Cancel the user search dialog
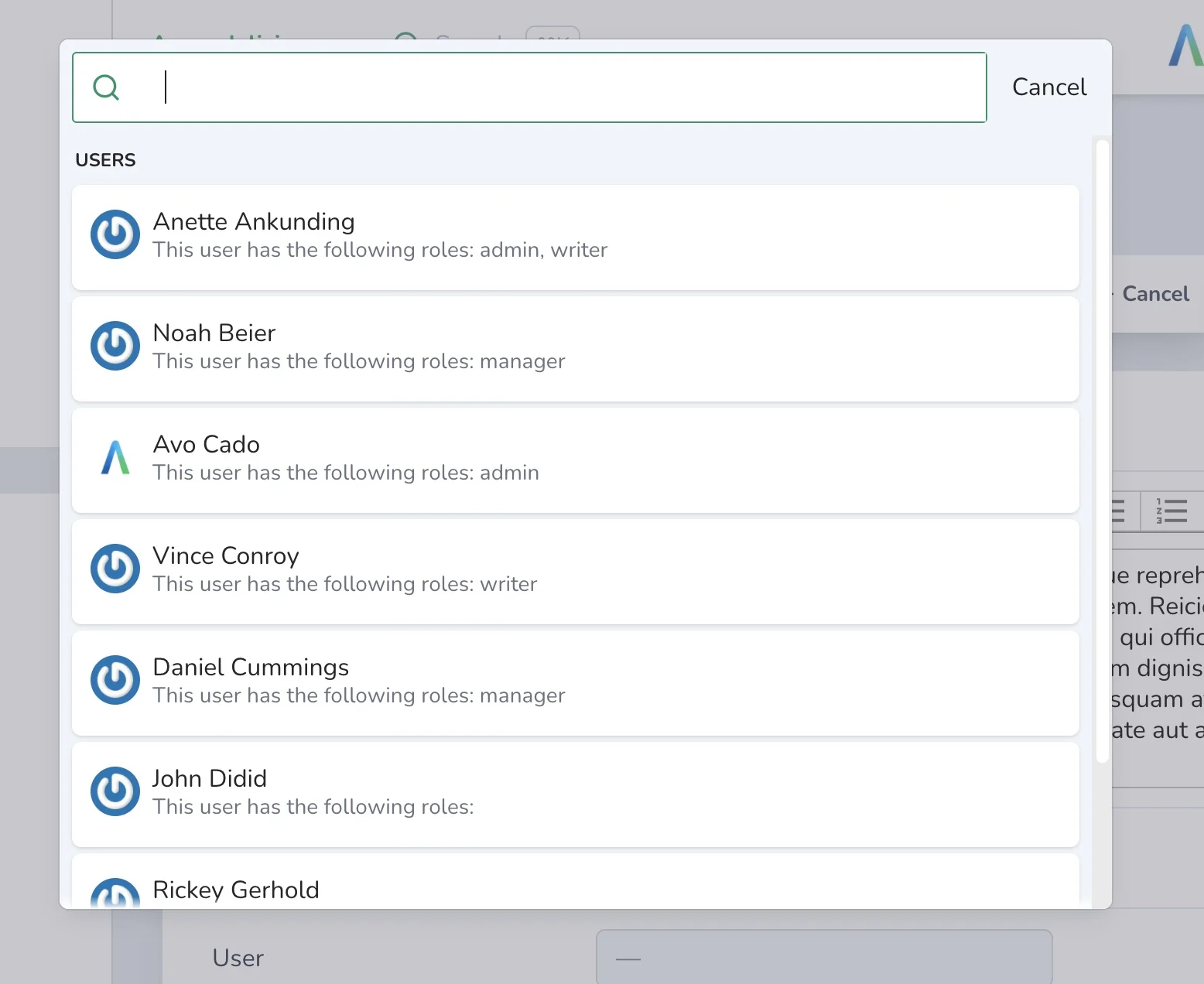1204x984 pixels. coord(1049,87)
